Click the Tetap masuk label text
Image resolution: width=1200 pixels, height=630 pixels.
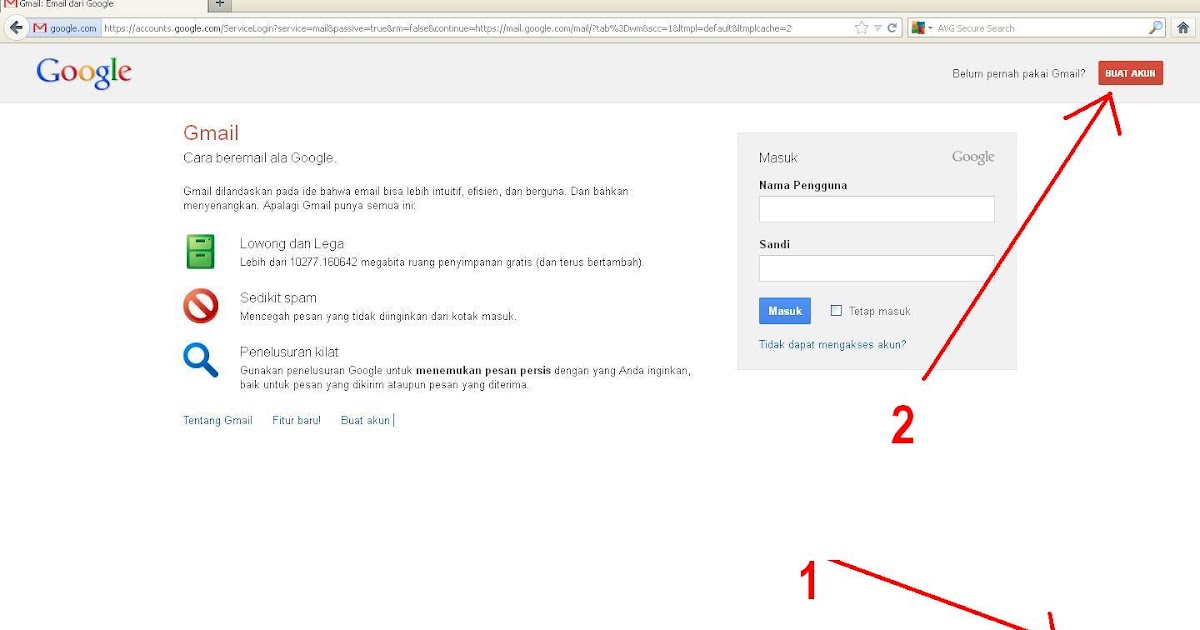point(880,311)
